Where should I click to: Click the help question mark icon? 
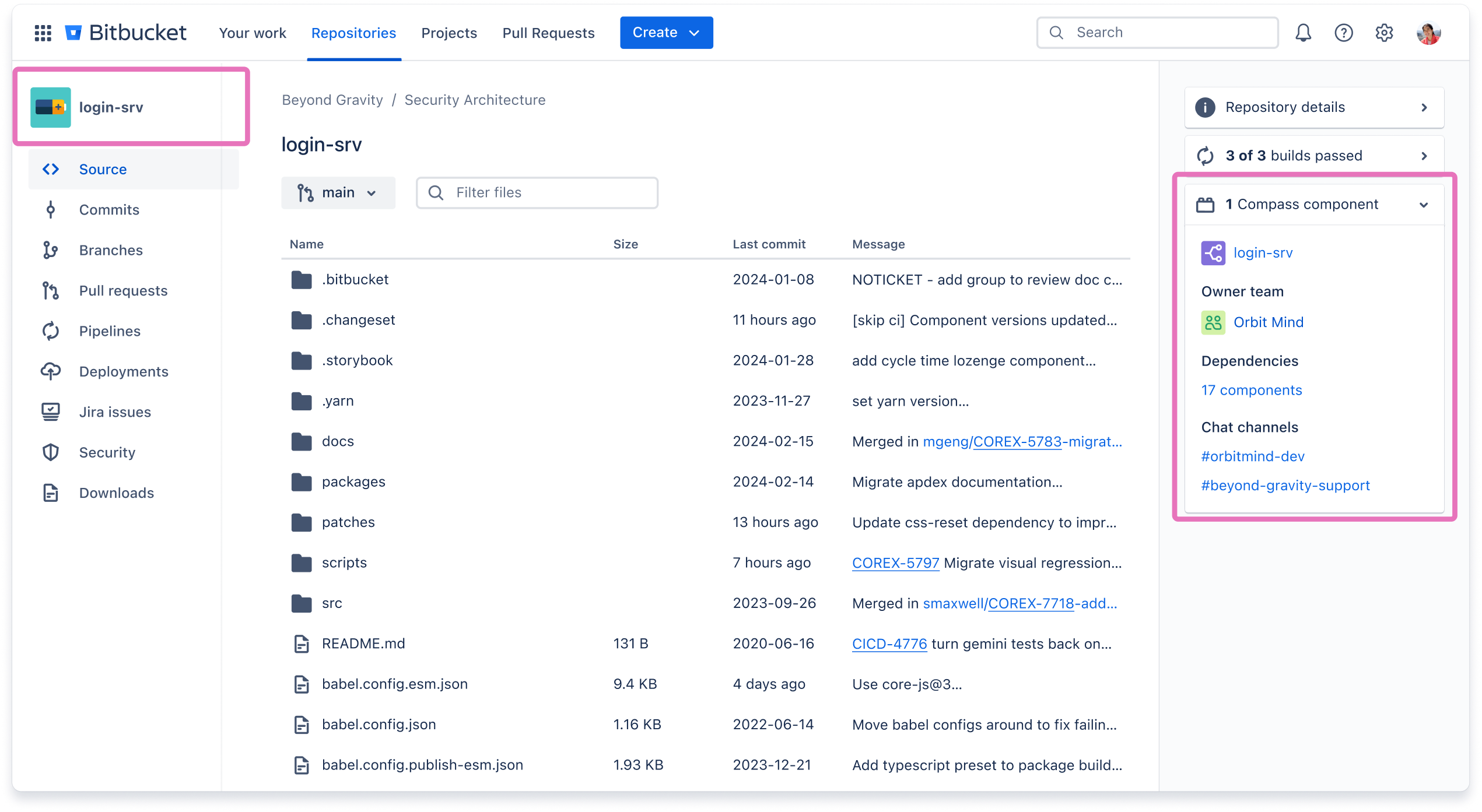1344,33
